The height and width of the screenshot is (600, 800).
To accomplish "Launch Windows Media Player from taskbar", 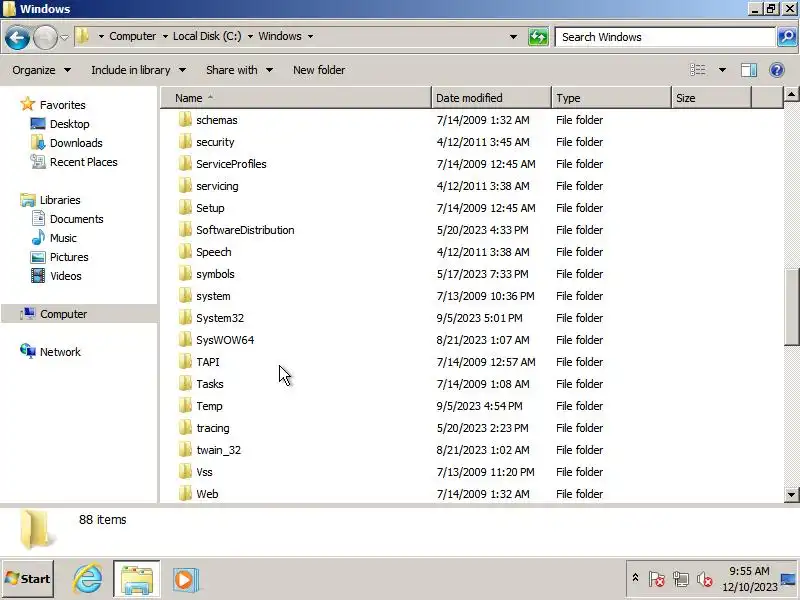I will (185, 579).
